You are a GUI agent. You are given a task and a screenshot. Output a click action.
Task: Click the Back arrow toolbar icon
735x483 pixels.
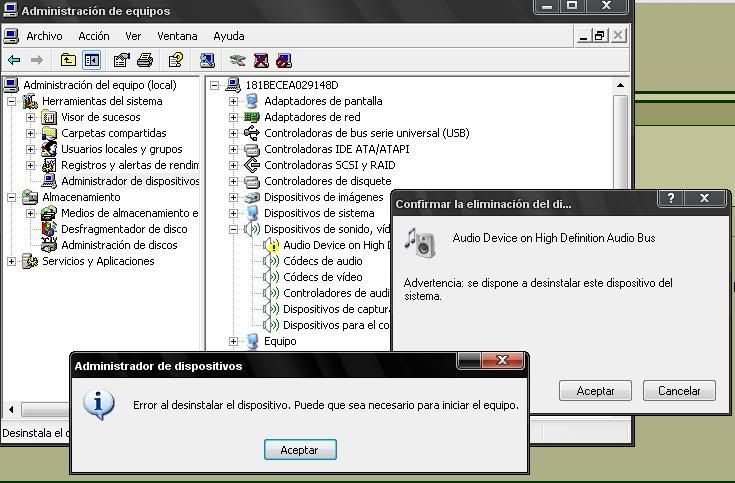tap(14, 61)
